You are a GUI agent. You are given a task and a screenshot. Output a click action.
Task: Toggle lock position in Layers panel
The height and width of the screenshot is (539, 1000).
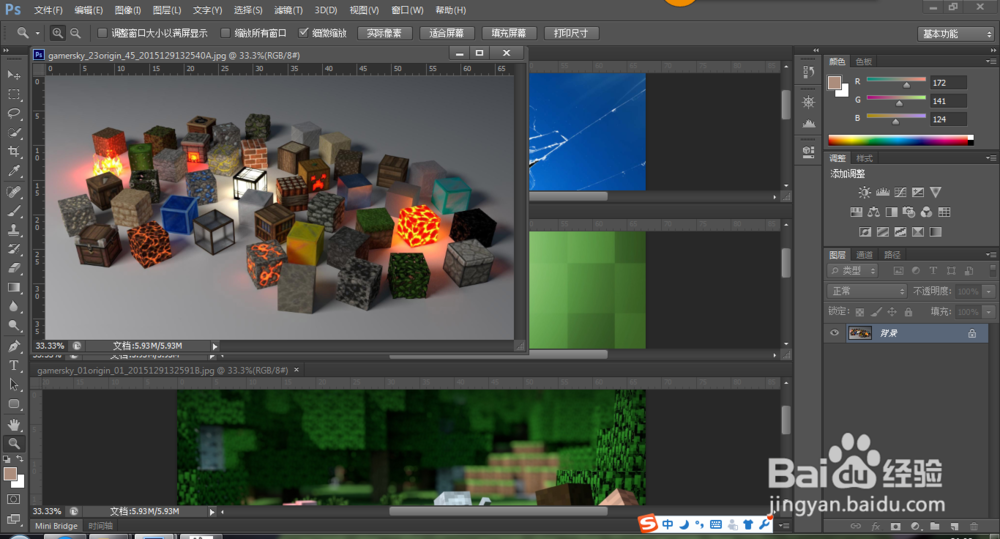point(892,312)
